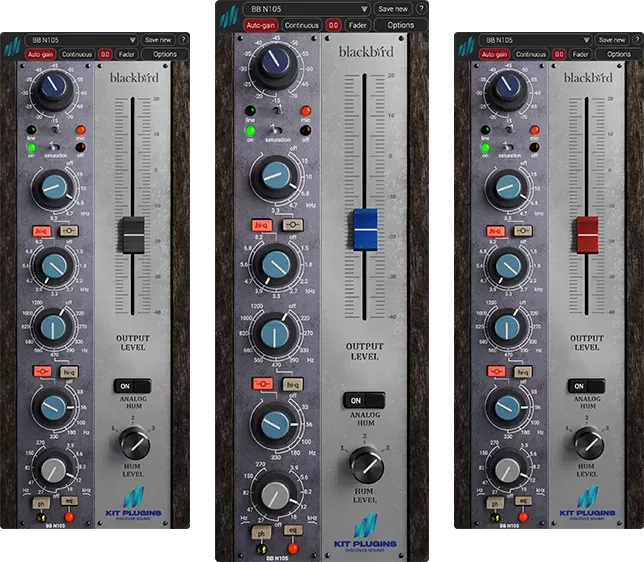Click the Hum Level knob in the right plugin
This screenshot has height=562, width=644.
pyautogui.click(x=589, y=443)
